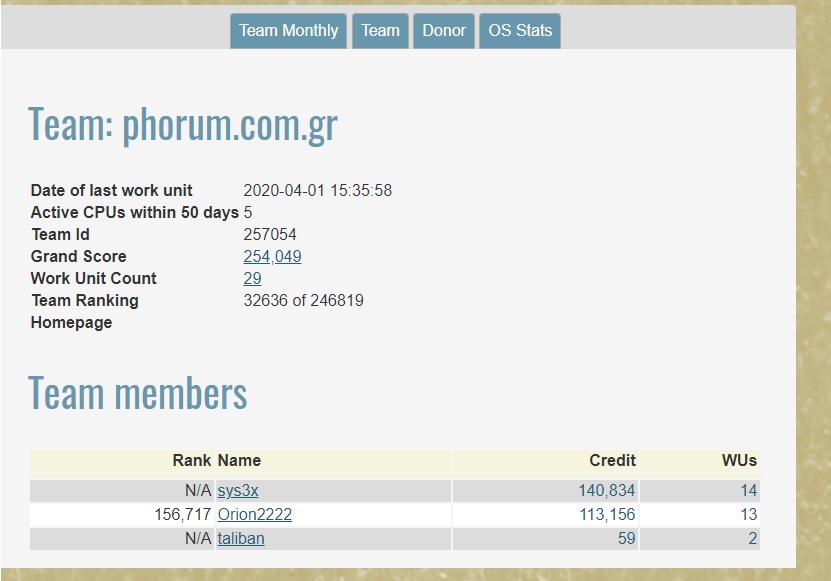Viewport: 831px width, 581px height.
Task: Select WUs value 2 in taliban row
Action: click(753, 538)
